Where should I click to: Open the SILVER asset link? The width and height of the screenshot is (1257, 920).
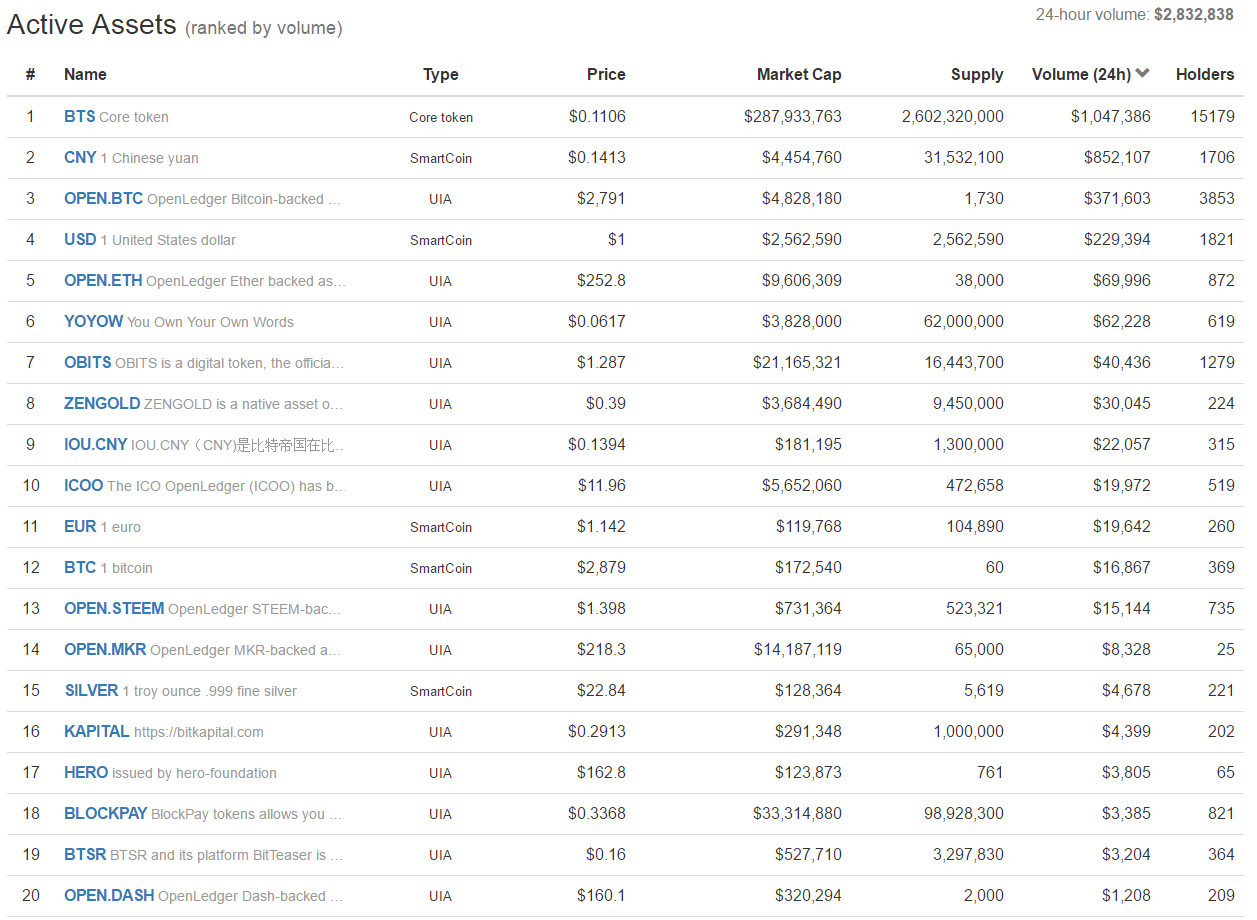point(91,691)
